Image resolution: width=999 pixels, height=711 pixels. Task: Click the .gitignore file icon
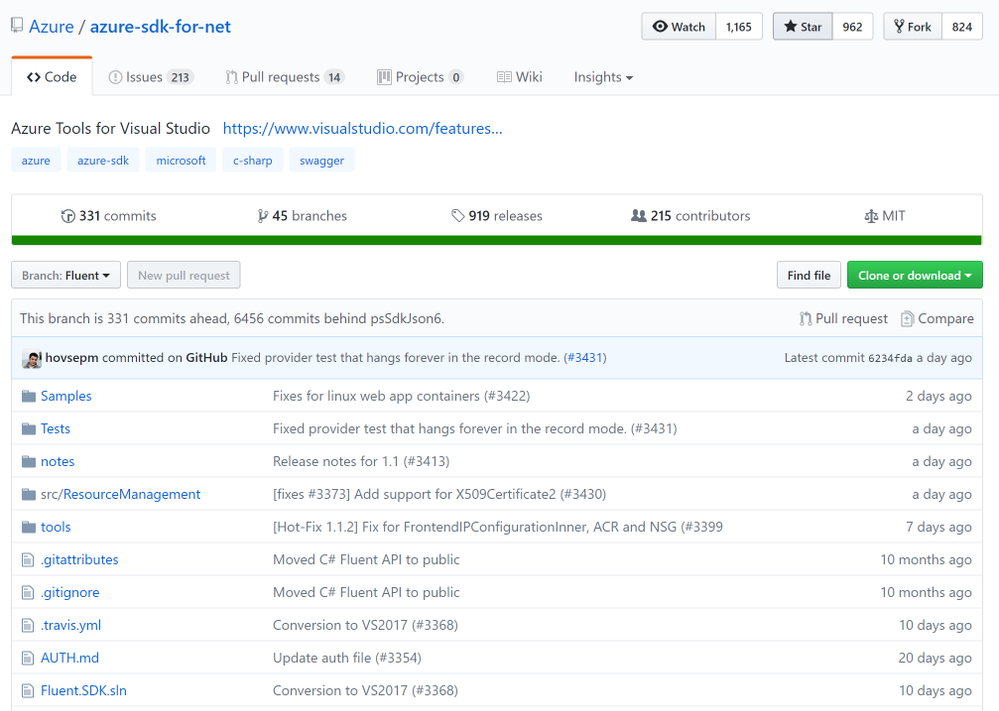[27, 592]
